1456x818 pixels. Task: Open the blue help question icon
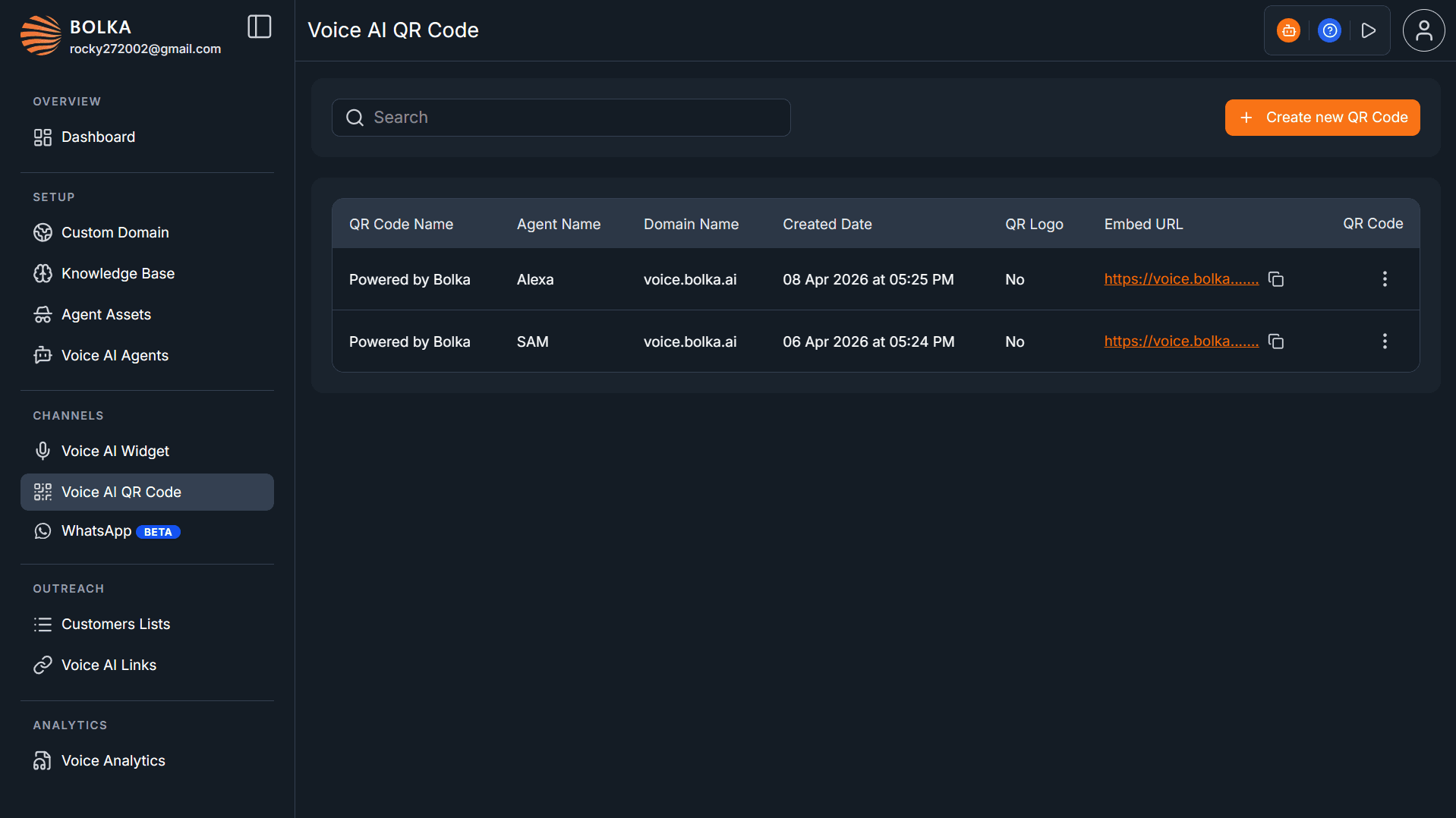(1329, 30)
